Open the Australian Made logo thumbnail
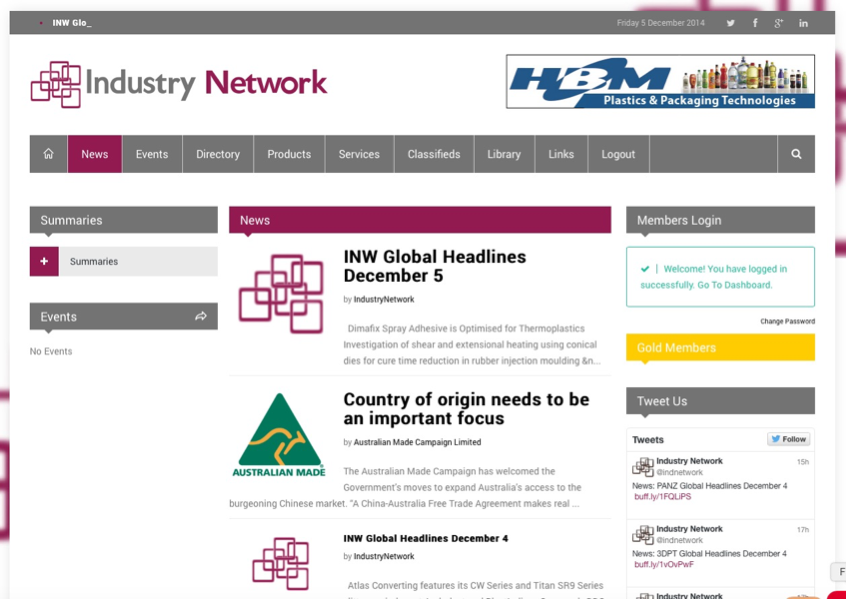This screenshot has width=846, height=599. pos(279,435)
